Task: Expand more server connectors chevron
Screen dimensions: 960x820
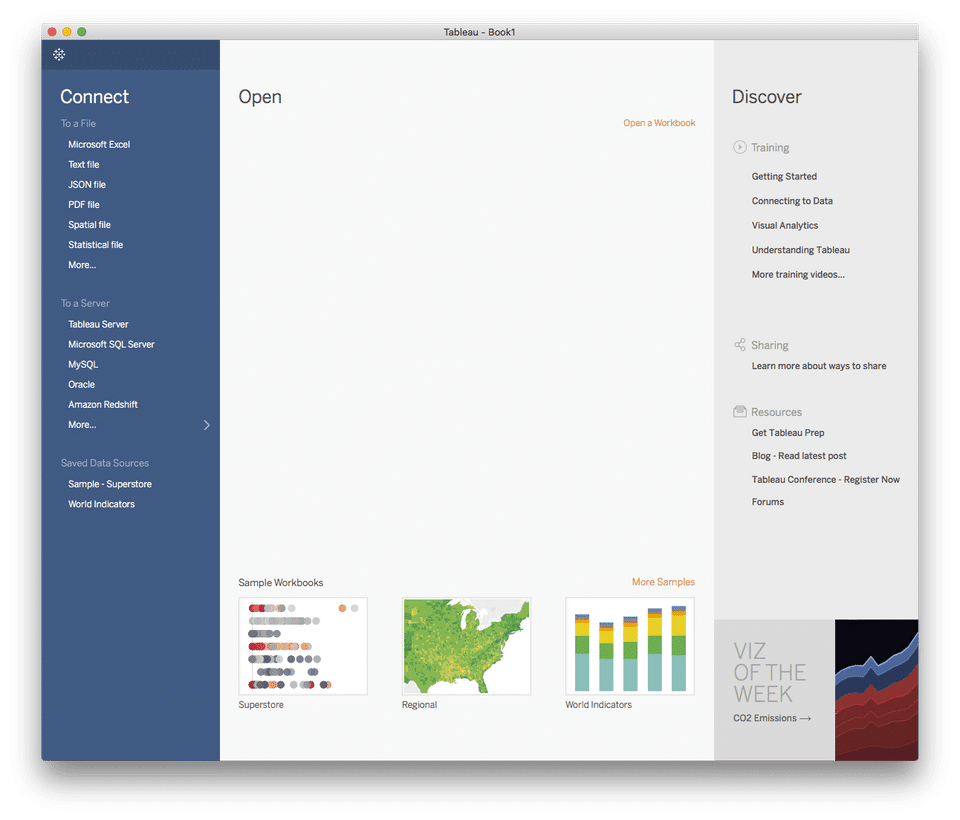Action: [206, 425]
